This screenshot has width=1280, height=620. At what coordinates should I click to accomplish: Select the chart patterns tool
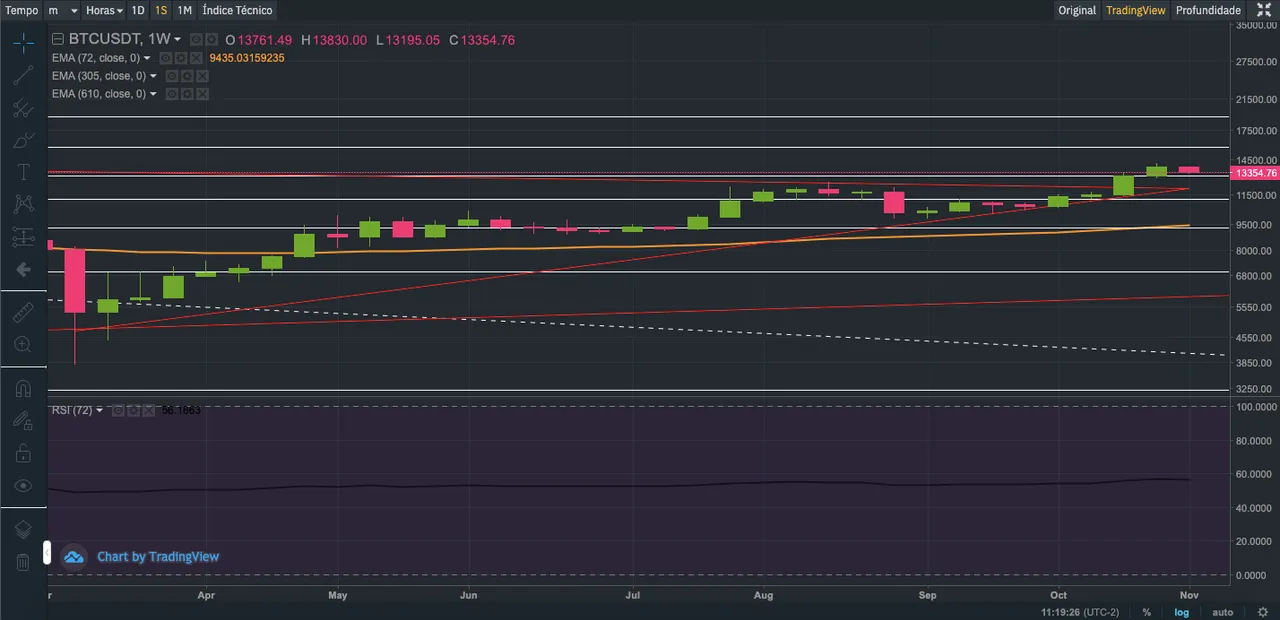(23, 204)
